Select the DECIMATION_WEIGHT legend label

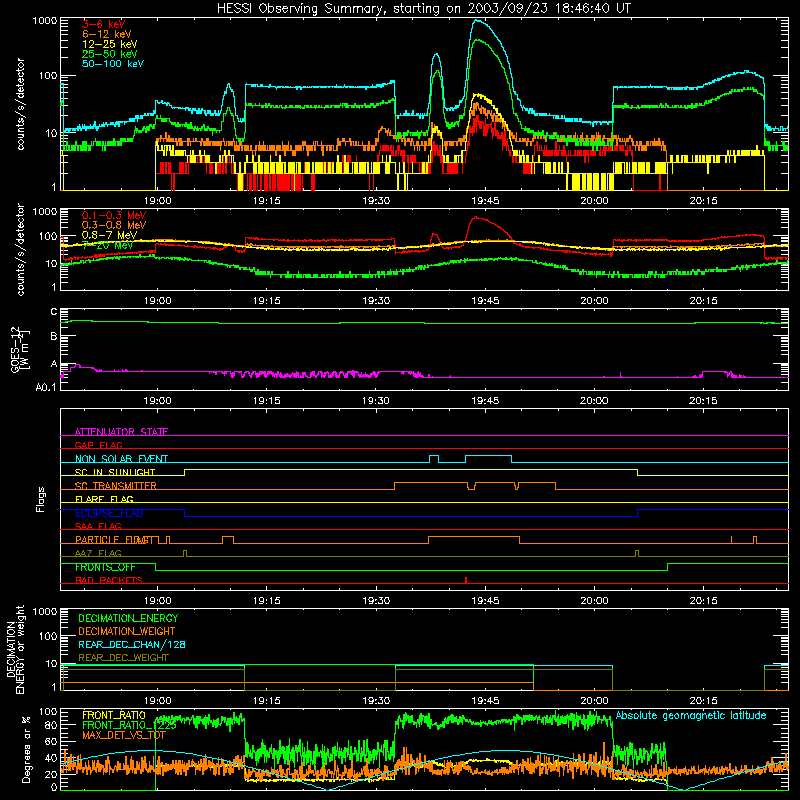127,631
